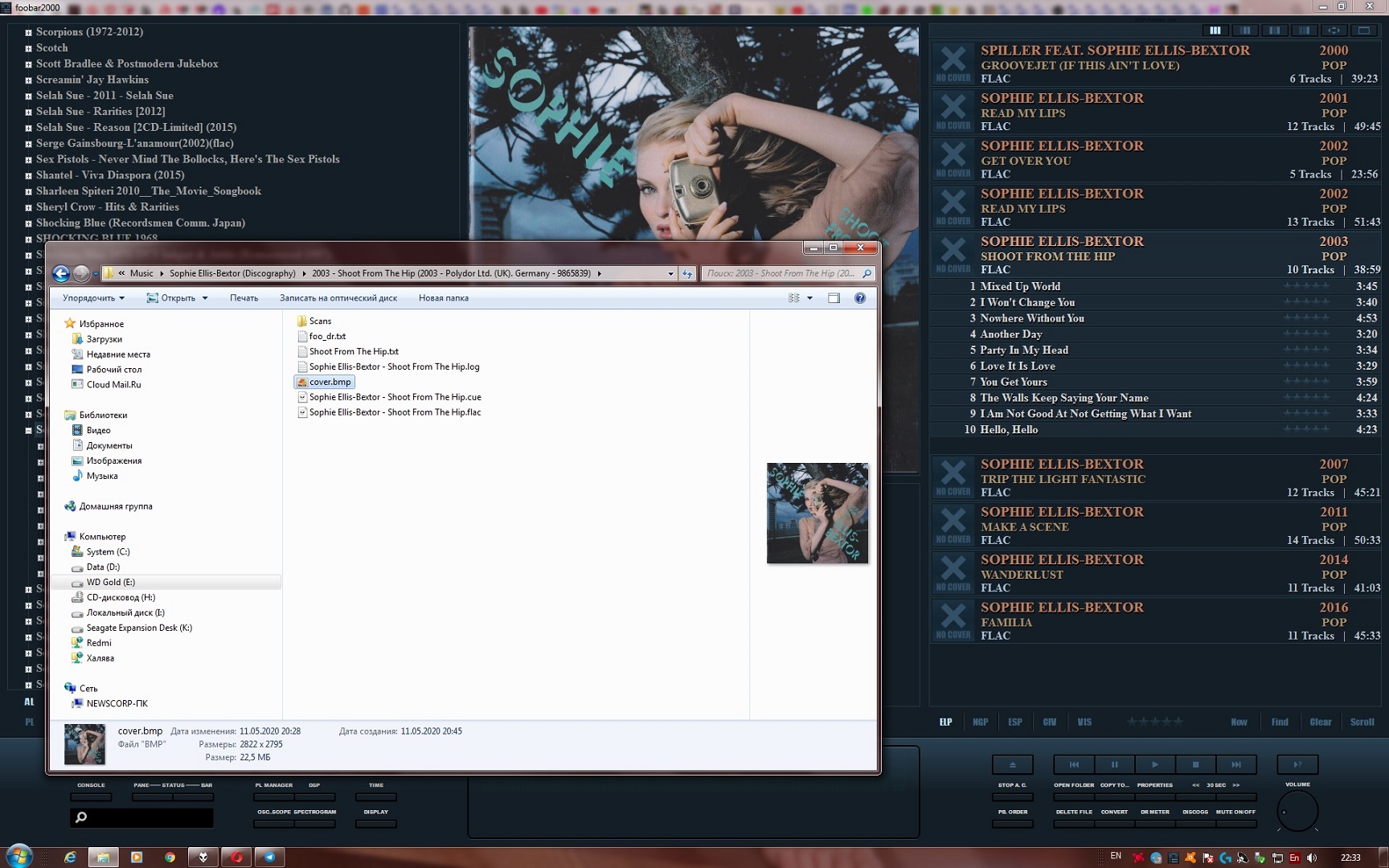Image resolution: width=1389 pixels, height=868 pixels.
Task: Open the address bar history dropdown arrow
Action: 670,274
